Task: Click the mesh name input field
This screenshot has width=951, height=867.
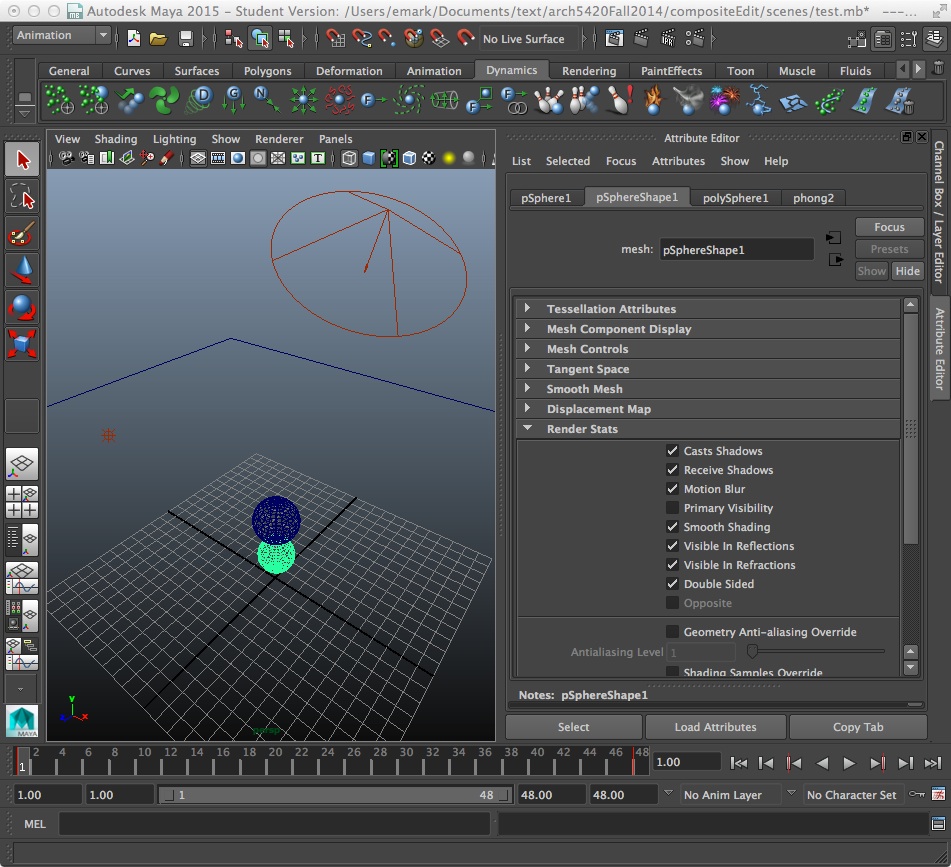Action: 736,249
